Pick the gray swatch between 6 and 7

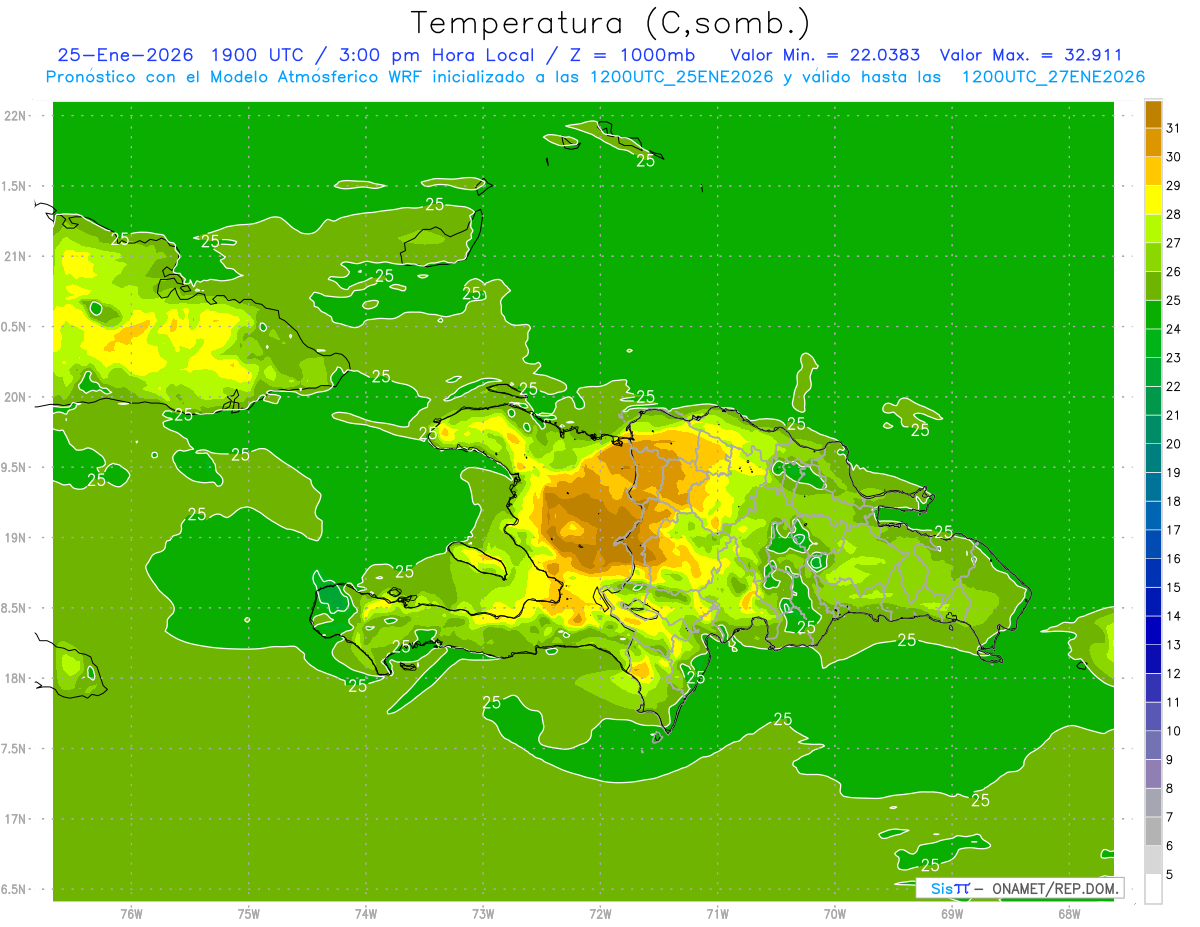click(1153, 831)
